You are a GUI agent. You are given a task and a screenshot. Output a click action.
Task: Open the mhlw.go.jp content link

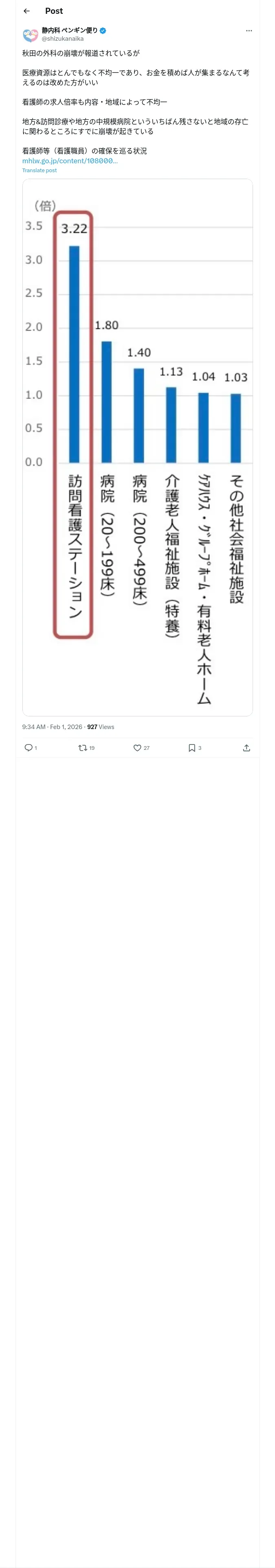click(70, 161)
